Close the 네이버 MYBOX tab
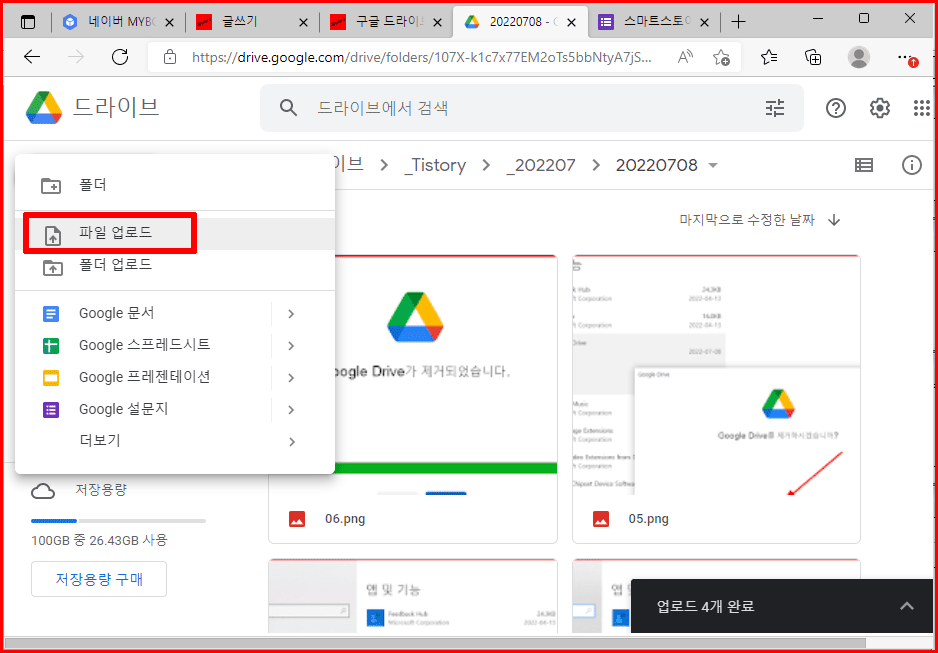The image size is (938, 653). tap(169, 23)
